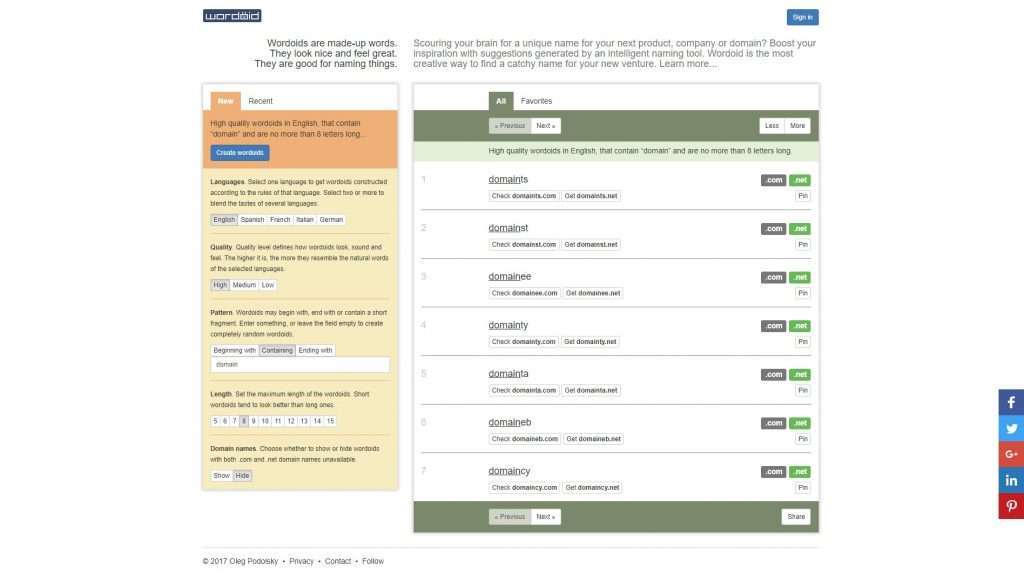Open the Recent tab
This screenshot has height=587, width=1024.
pyautogui.click(x=260, y=101)
